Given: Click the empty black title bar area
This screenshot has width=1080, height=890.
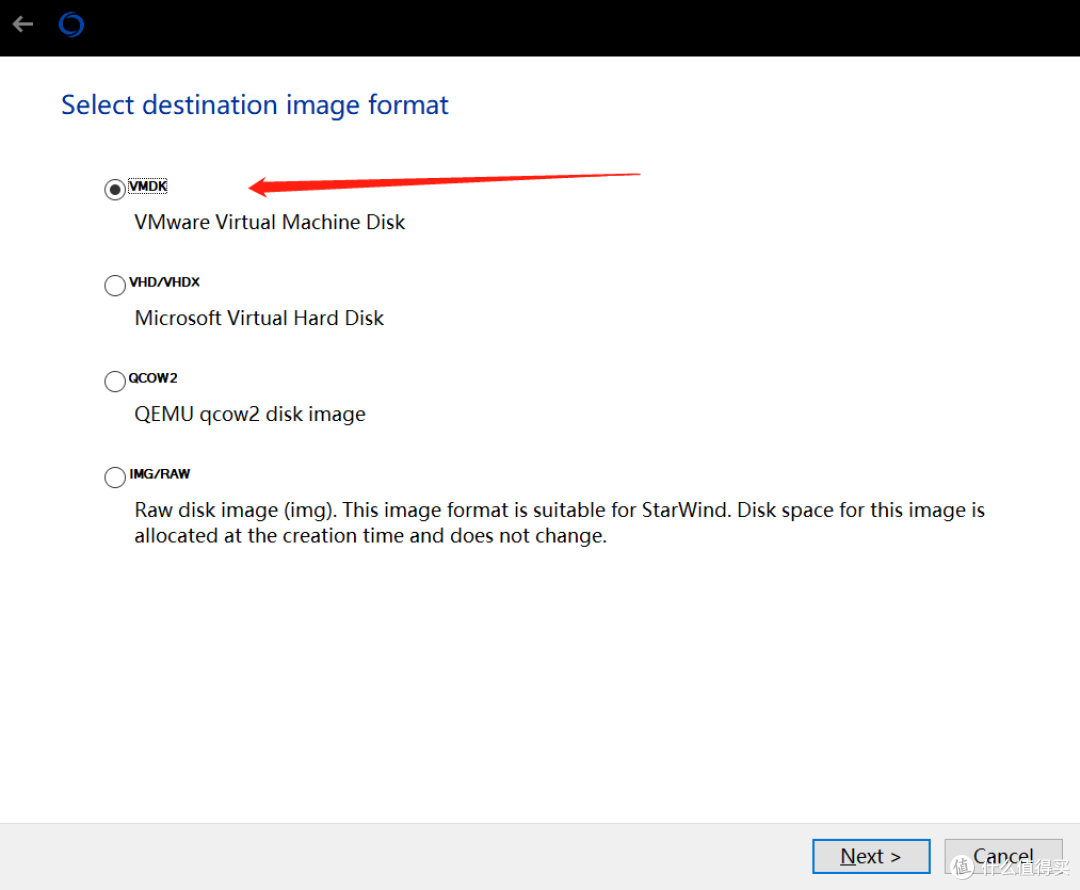Looking at the screenshot, I should coord(560,27).
